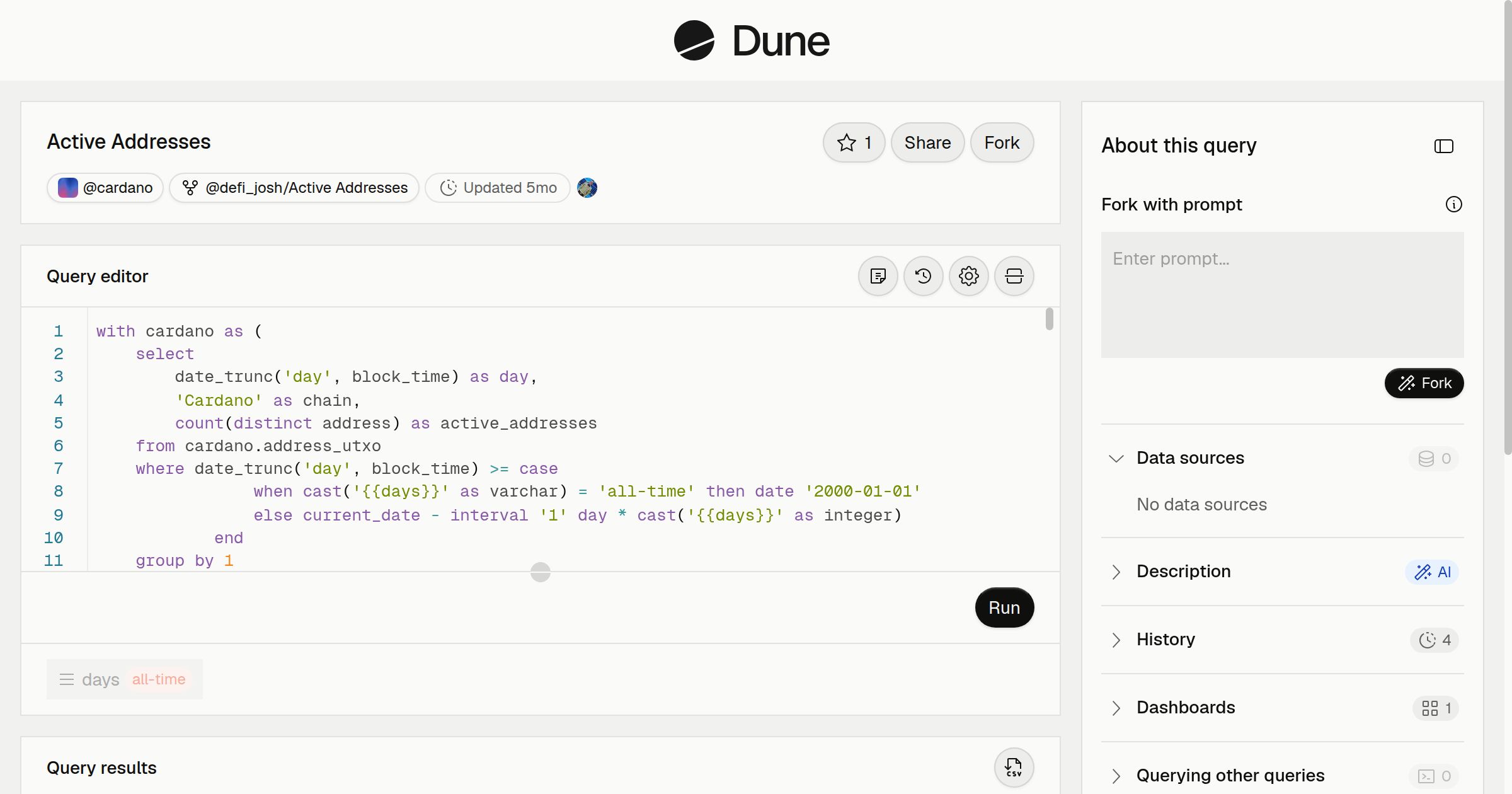Run the query
The height and width of the screenshot is (794, 1512).
1004,607
